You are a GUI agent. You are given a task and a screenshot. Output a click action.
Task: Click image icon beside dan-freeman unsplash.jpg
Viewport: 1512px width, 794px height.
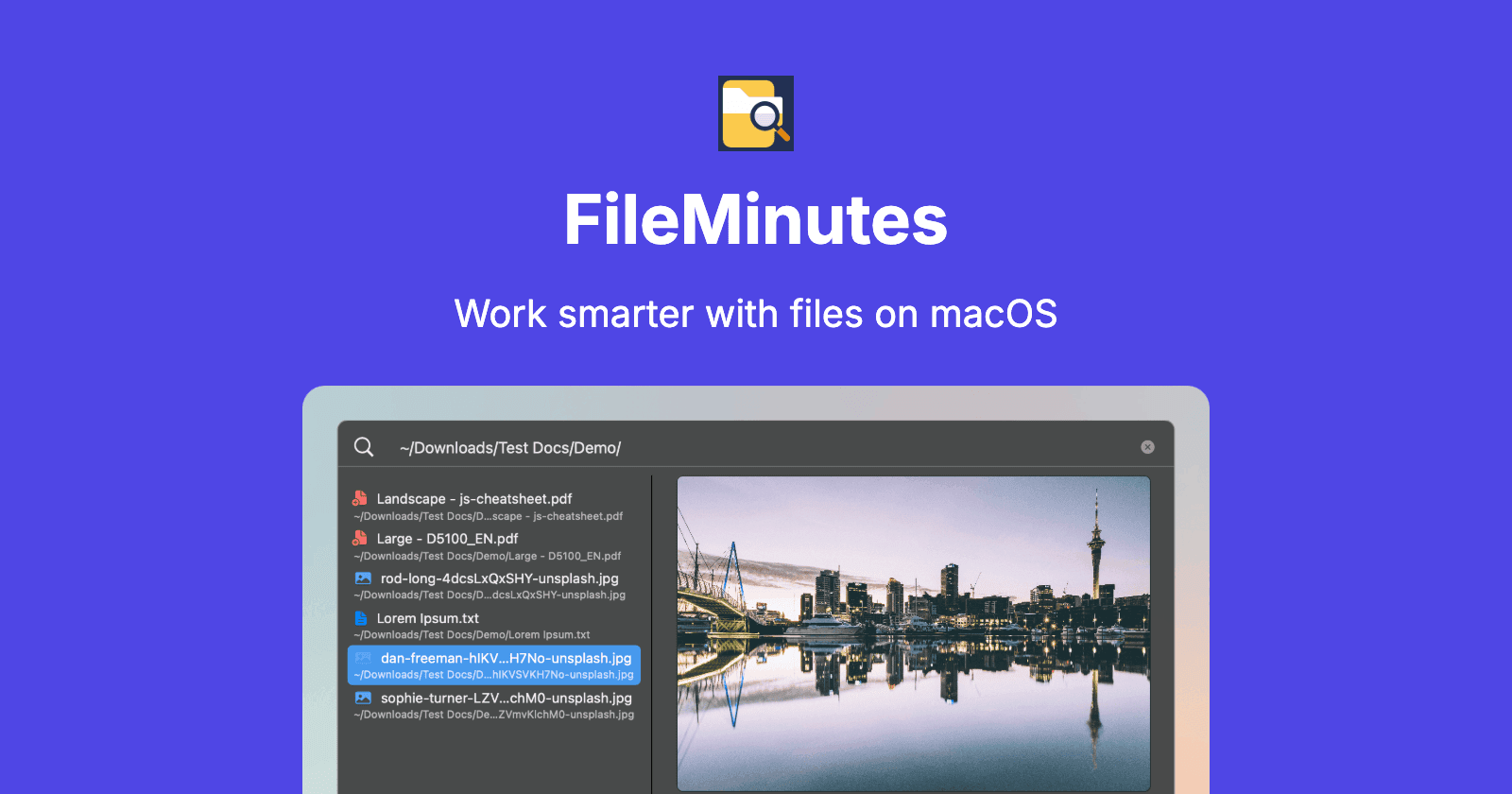[x=363, y=658]
